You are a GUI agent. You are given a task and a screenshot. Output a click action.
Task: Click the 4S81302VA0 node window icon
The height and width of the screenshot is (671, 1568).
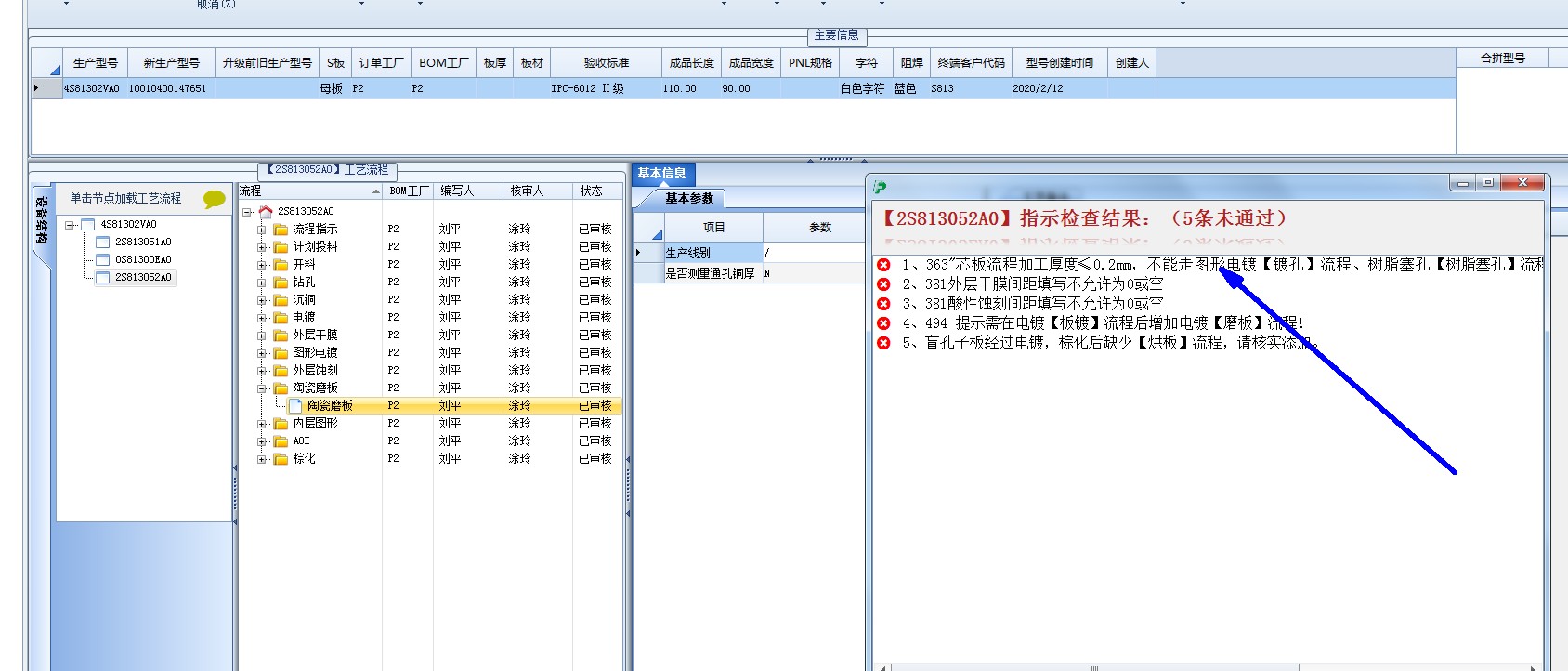[88, 225]
